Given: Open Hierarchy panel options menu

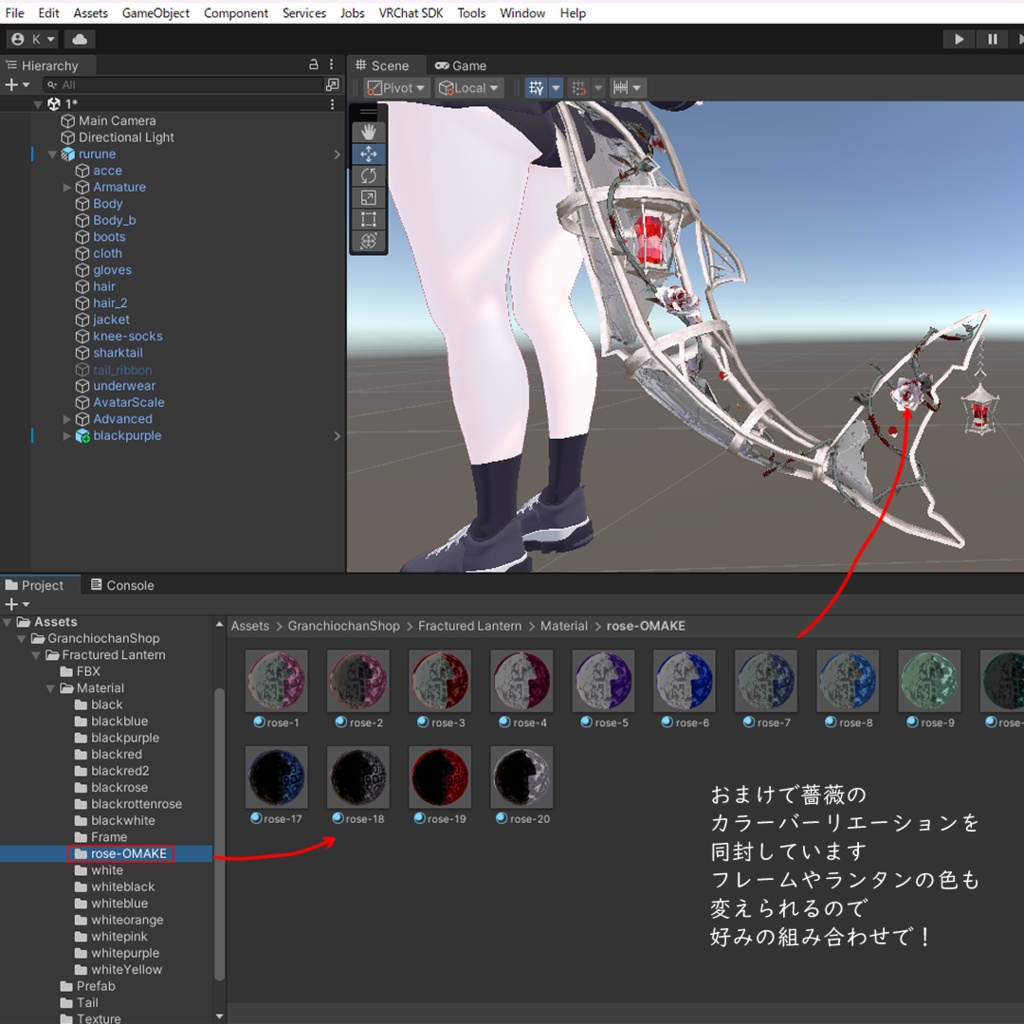Looking at the screenshot, I should click(332, 64).
